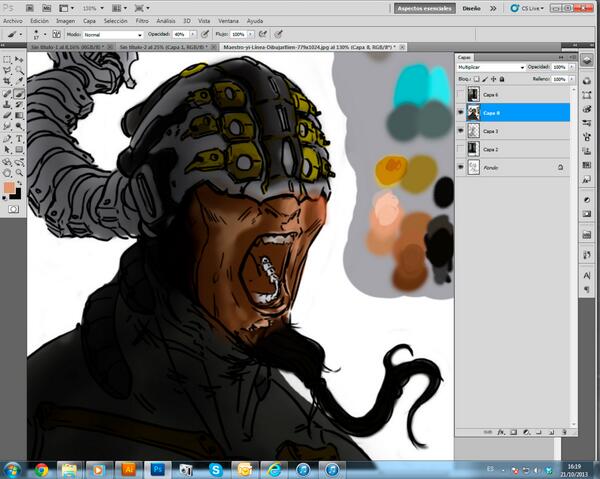Screen dimensions: 600x479
Task: Select the Clone Stamp tool
Action: tap(7, 104)
